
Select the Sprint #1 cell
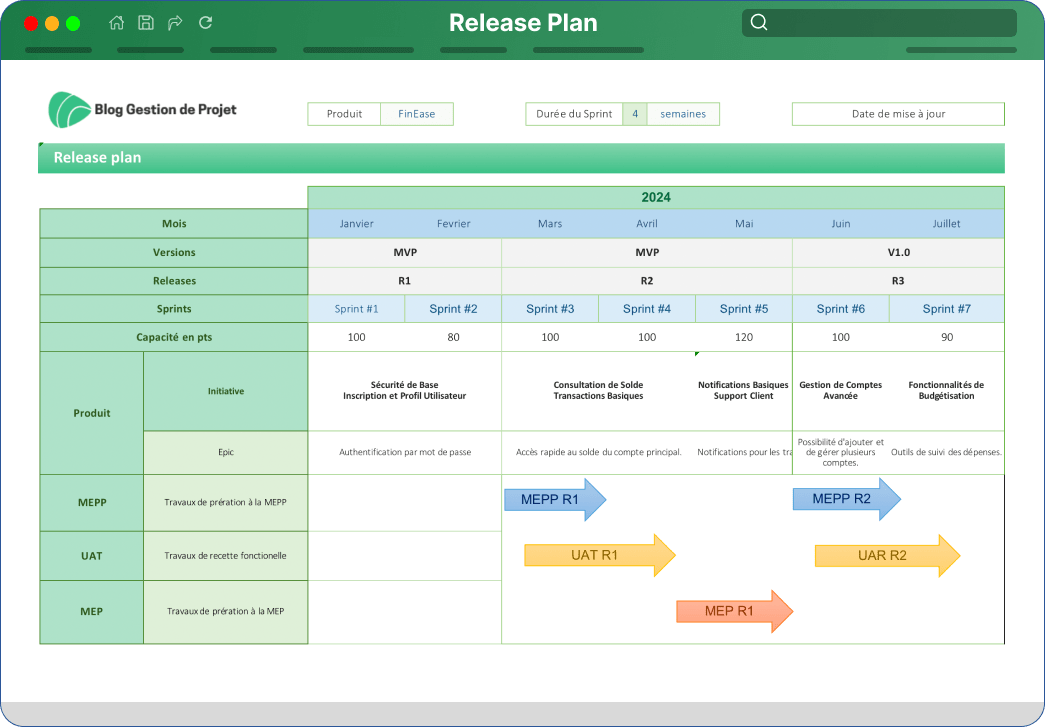(x=357, y=309)
